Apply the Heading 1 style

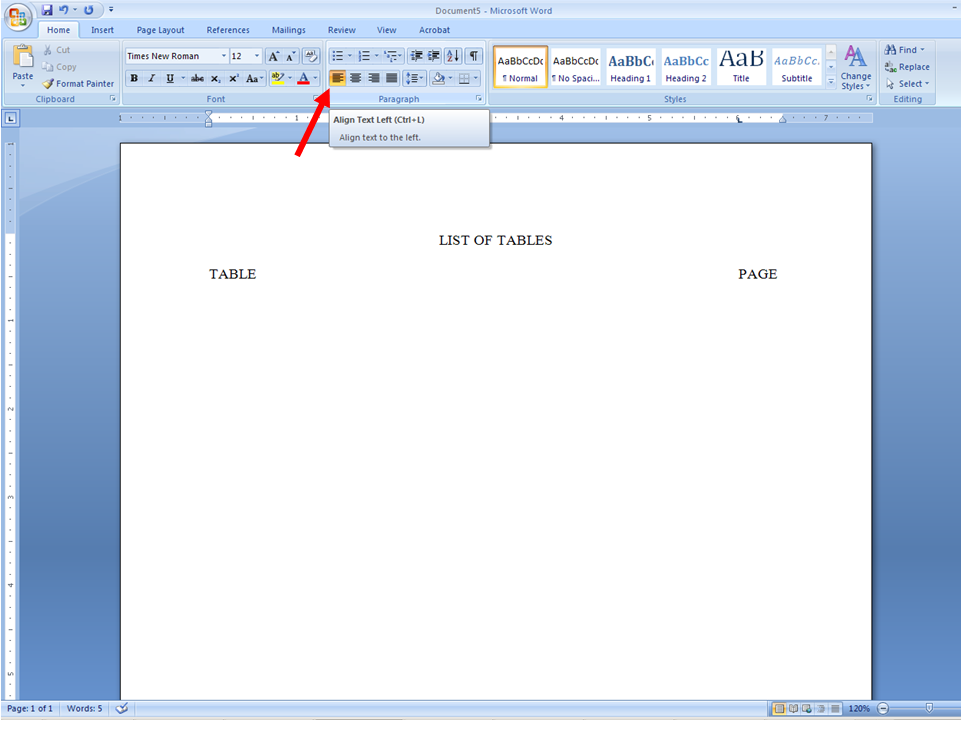pyautogui.click(x=630, y=66)
